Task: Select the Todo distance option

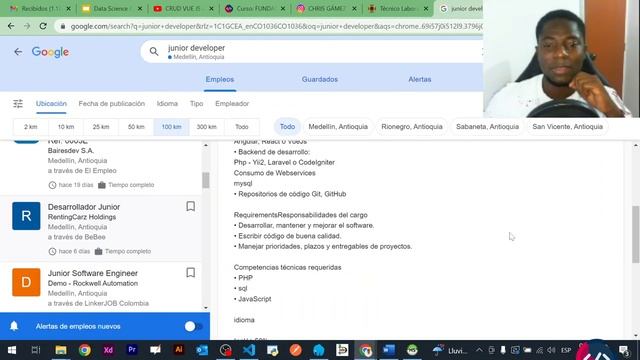Action: [242, 127]
